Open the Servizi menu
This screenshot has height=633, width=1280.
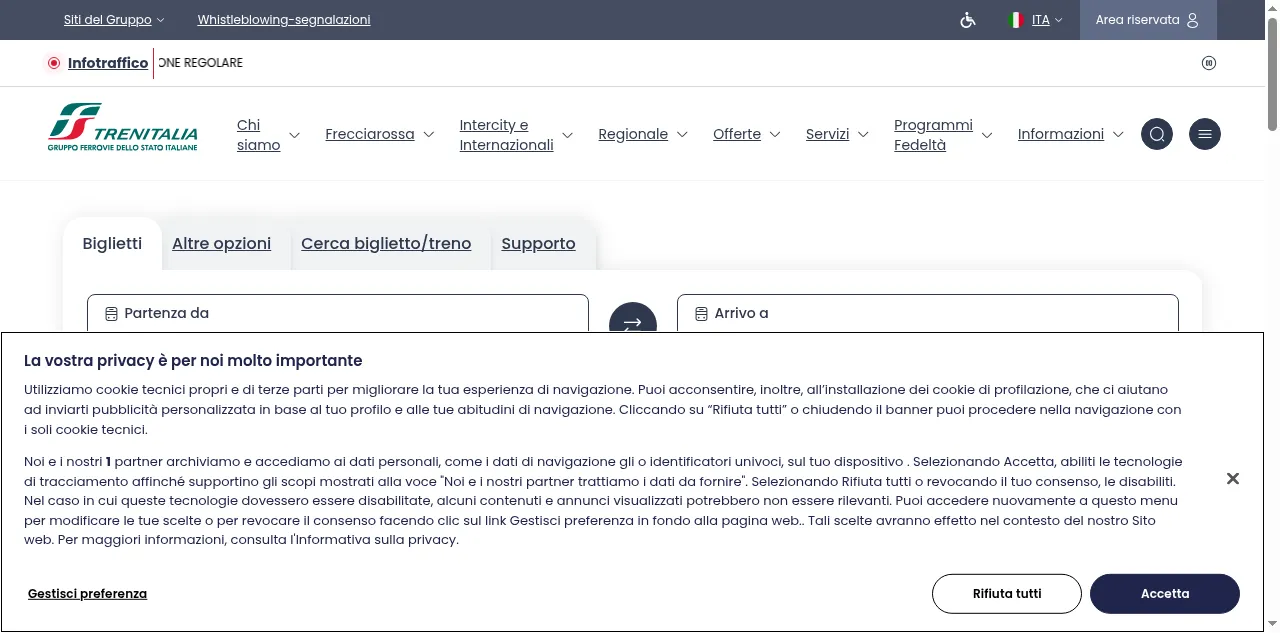(x=827, y=134)
